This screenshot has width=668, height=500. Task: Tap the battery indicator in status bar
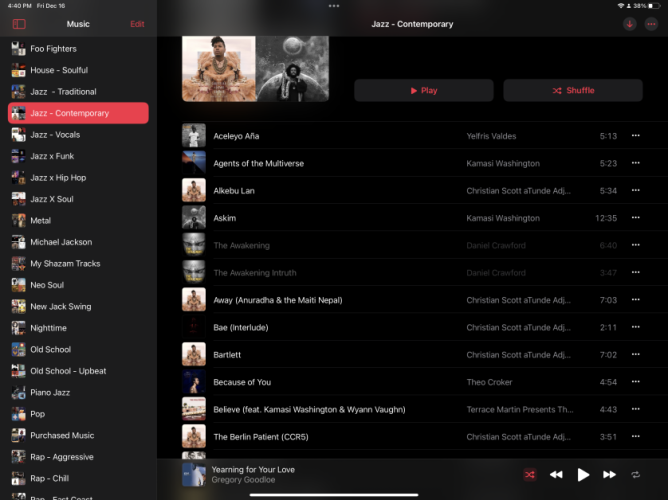(654, 6)
